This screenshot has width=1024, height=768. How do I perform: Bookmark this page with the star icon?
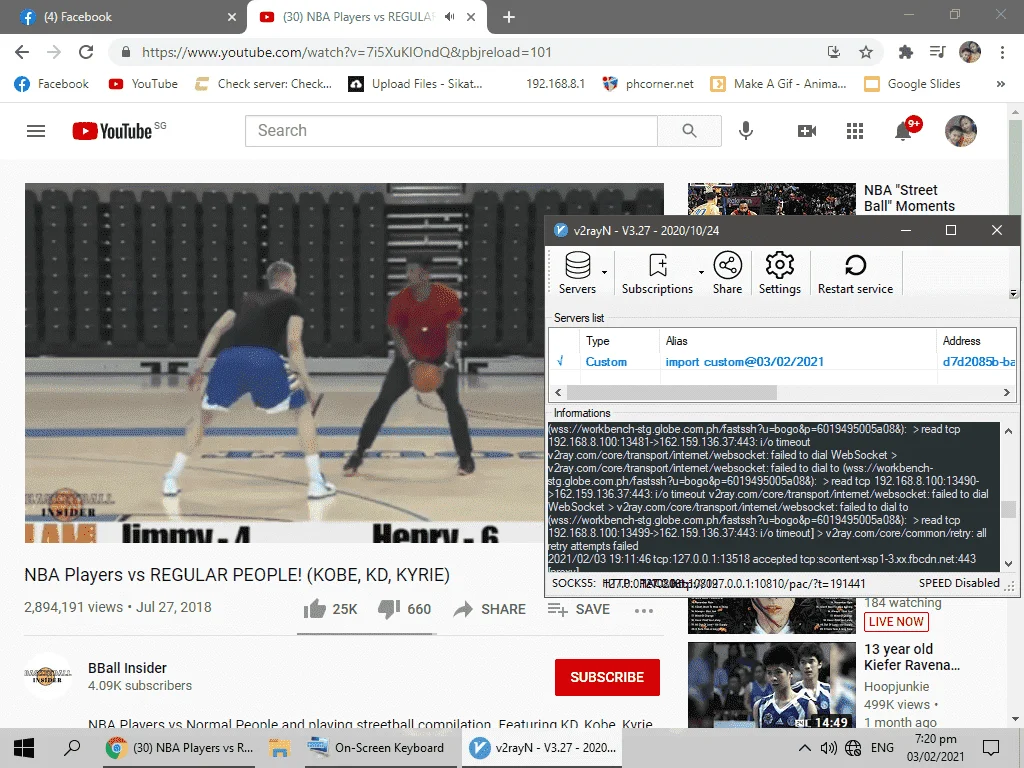pyautogui.click(x=865, y=52)
